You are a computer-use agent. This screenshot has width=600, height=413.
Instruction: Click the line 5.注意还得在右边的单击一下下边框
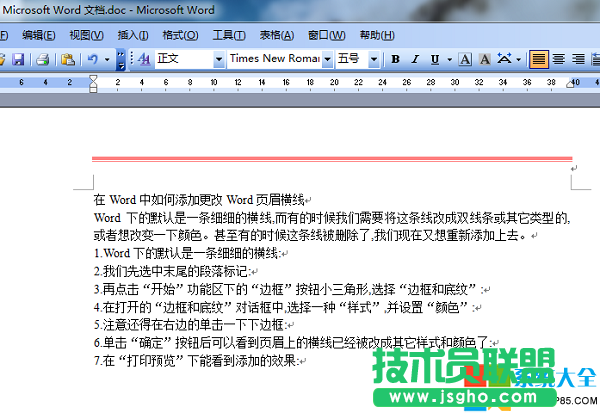191,325
